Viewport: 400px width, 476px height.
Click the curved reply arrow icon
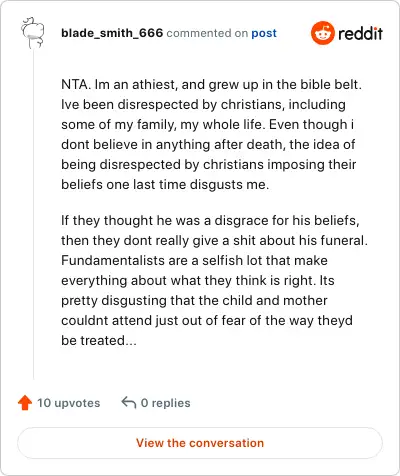point(129,402)
